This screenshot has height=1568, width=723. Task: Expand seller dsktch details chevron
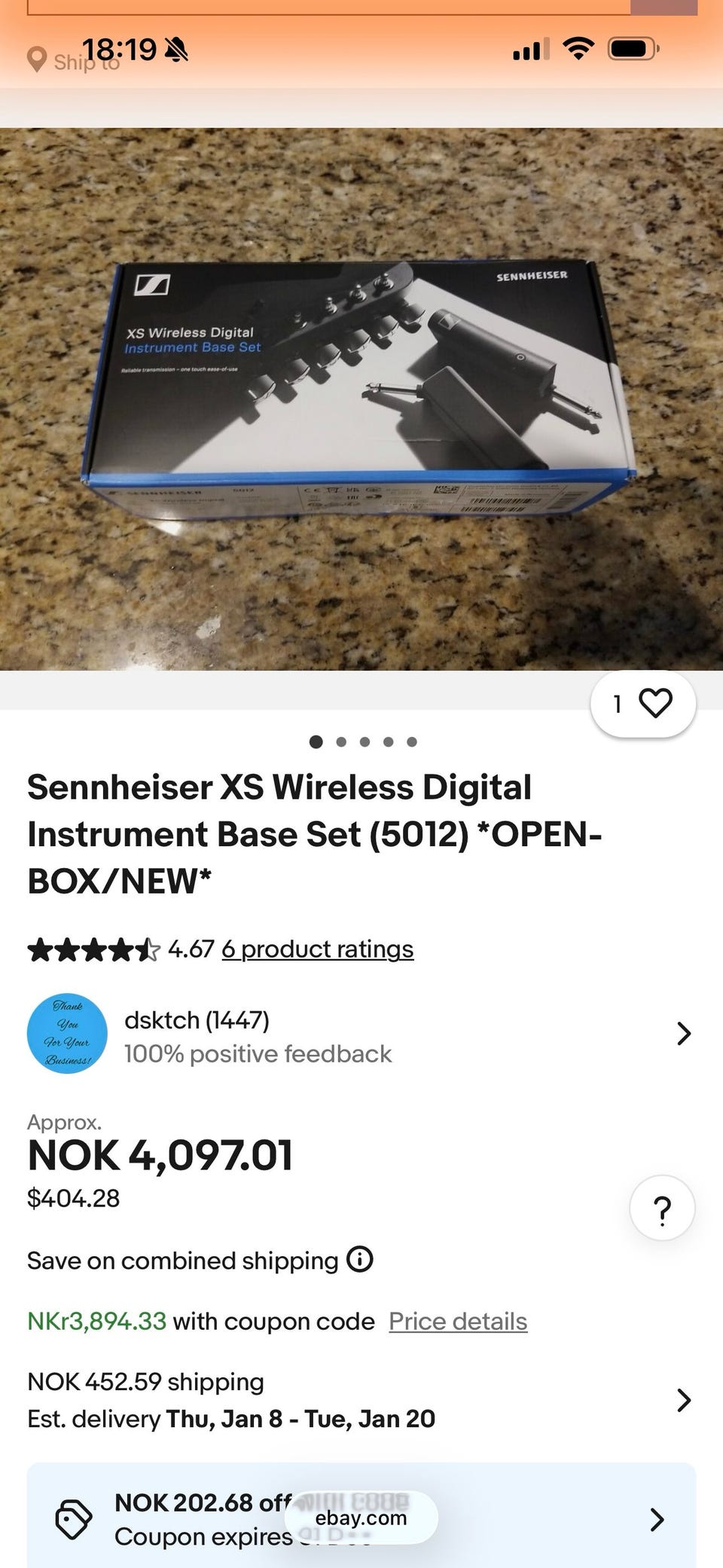pos(683,1033)
